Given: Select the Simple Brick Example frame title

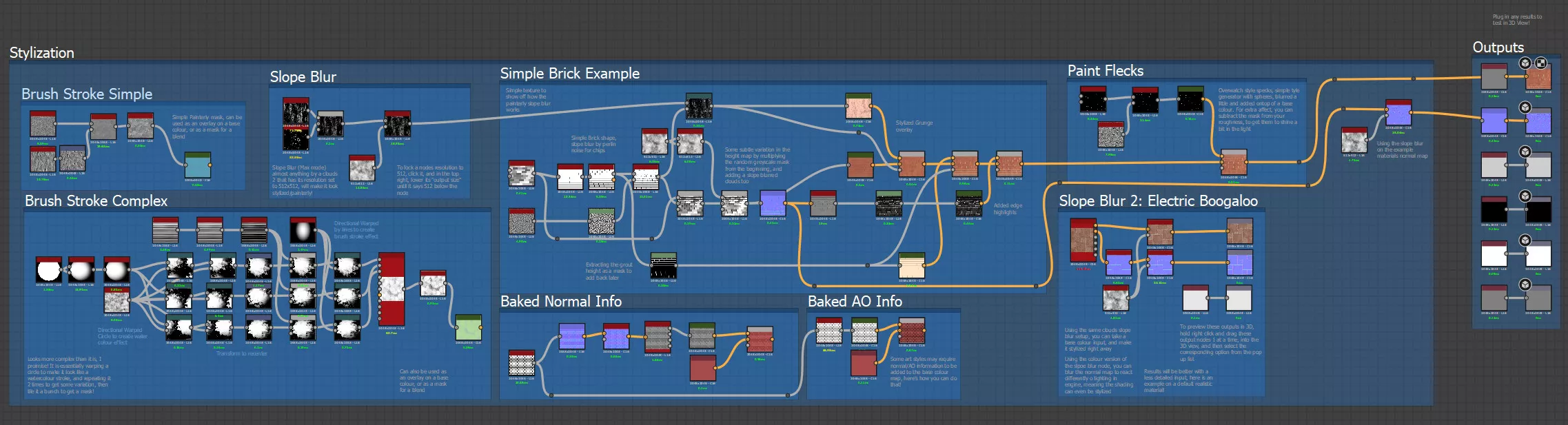Looking at the screenshot, I should [x=569, y=74].
